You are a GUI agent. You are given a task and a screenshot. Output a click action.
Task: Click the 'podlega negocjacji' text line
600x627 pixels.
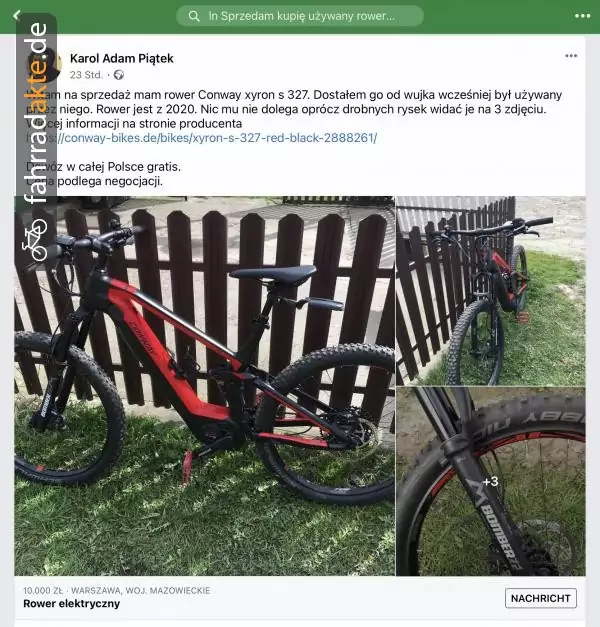(95, 181)
